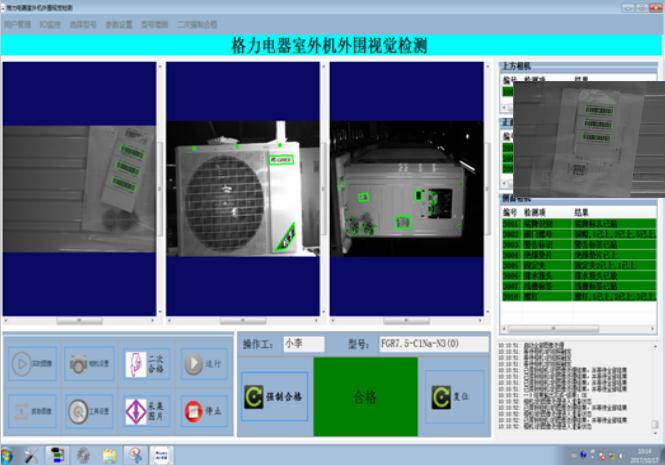This screenshot has height=465, width=665.
Task: Click the 型号 model number field
Action: pyautogui.click(x=433, y=344)
